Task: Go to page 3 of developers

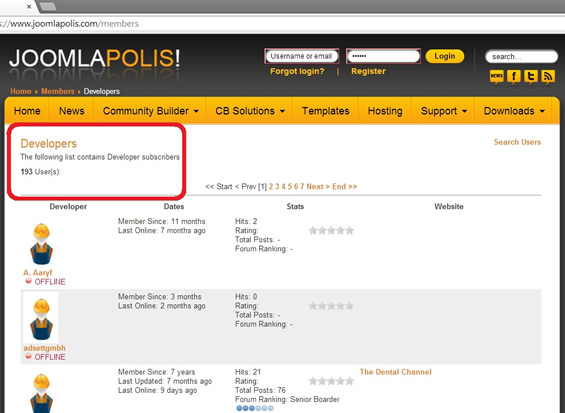Action: point(277,187)
